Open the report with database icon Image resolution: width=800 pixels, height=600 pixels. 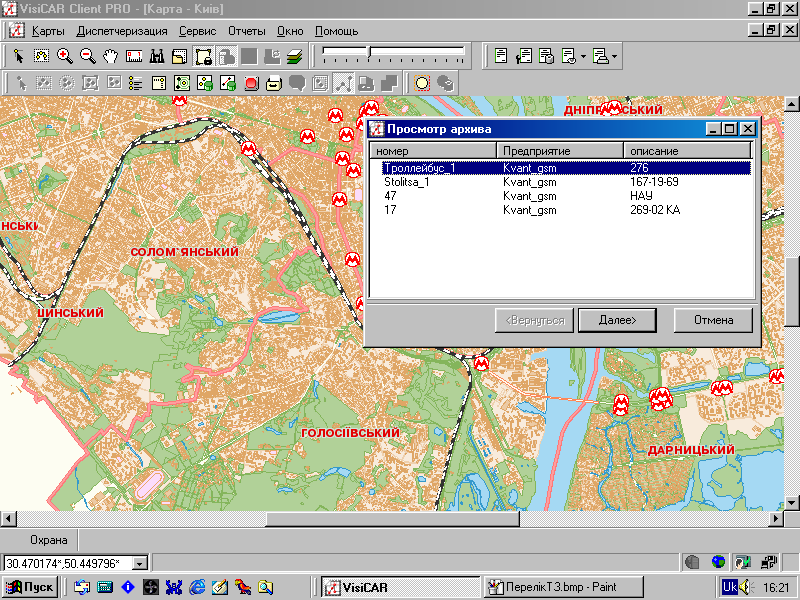[x=546, y=56]
